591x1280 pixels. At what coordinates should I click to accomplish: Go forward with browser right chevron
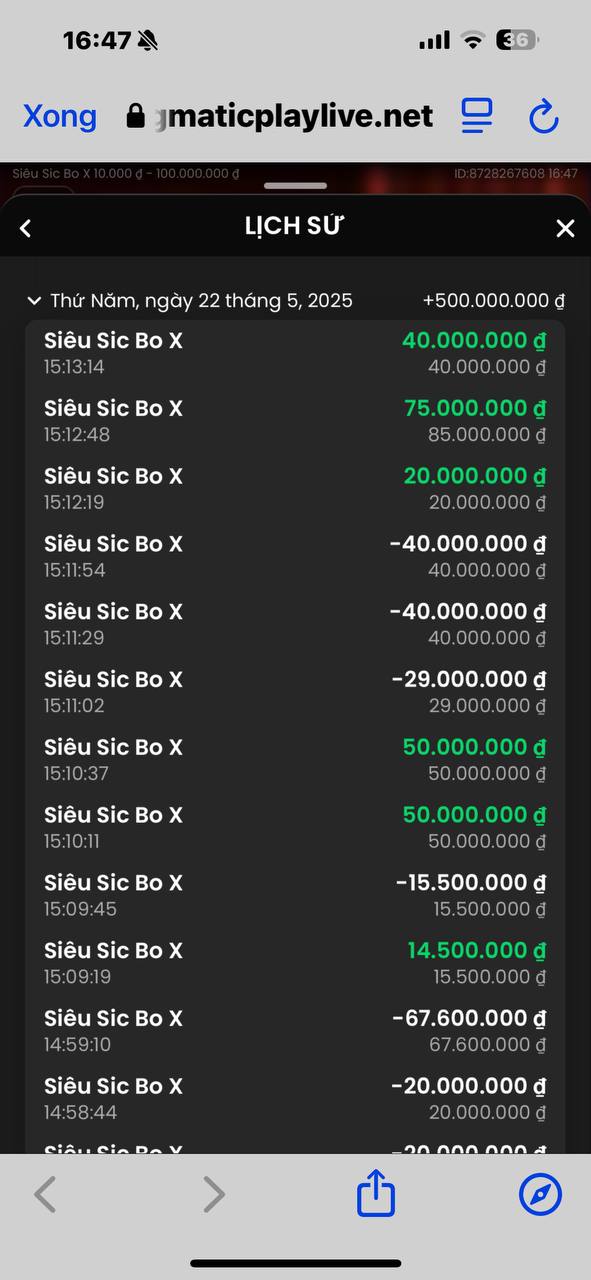[x=214, y=1194]
